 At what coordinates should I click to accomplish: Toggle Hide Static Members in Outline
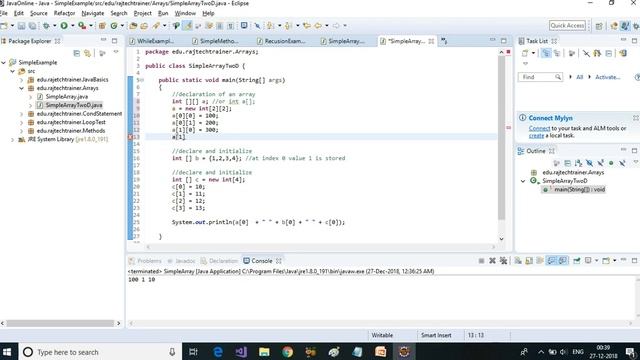coord(600,163)
